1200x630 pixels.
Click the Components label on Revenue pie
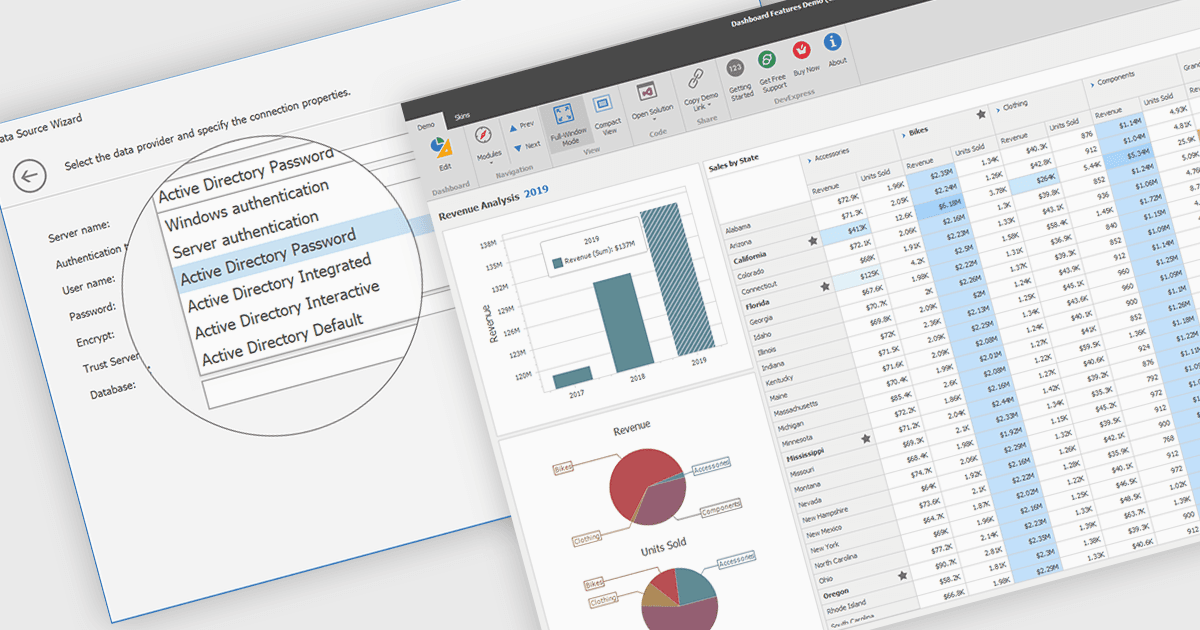click(720, 508)
